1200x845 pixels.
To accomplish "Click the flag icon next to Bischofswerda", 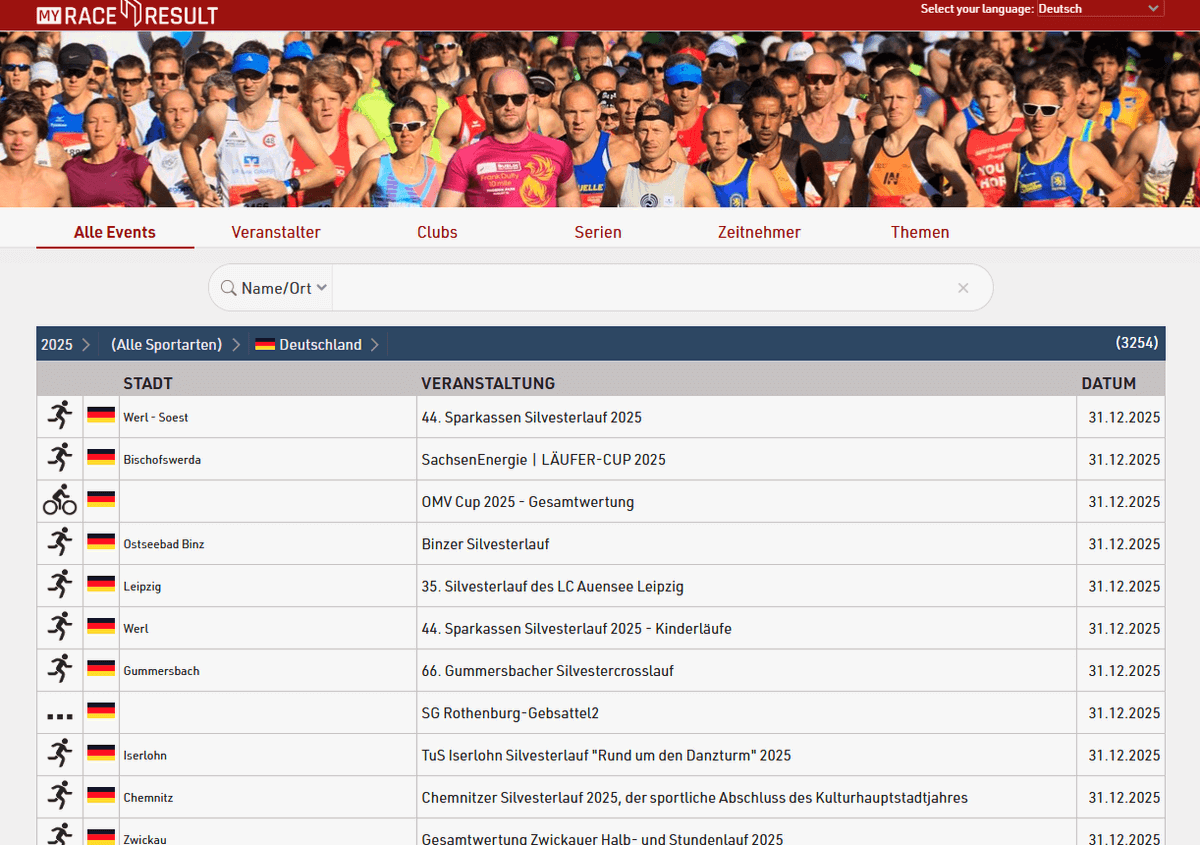I will (100, 458).
